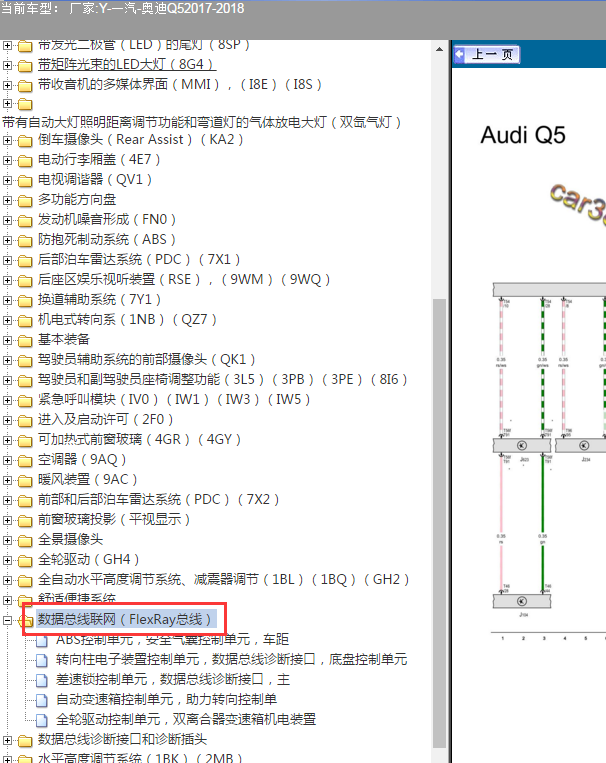Select 前部和后部泊车雷达系统（PDC）（7X2） item
This screenshot has height=763, width=606.
coord(158,499)
